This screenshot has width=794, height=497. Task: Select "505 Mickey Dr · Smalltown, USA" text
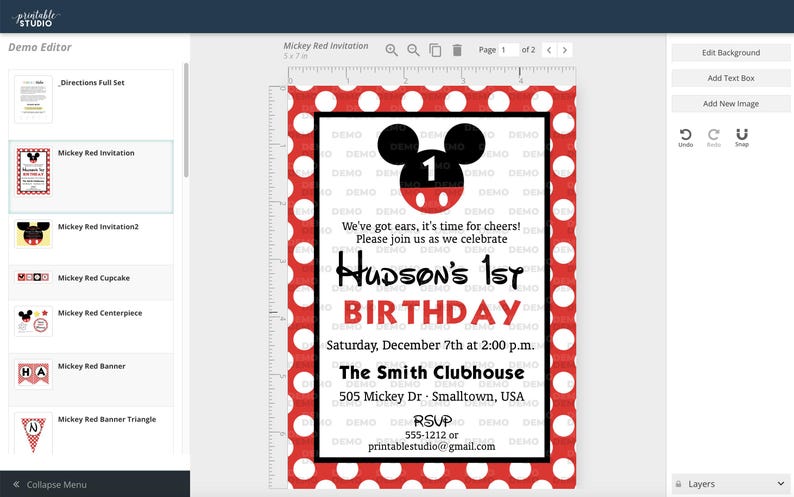coord(431,396)
